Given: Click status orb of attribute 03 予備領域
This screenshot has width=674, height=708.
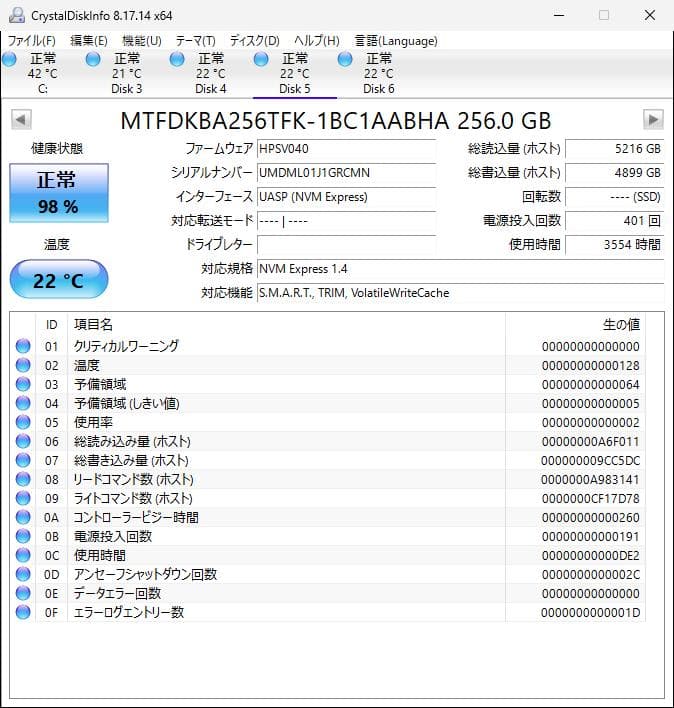Looking at the screenshot, I should pyautogui.click(x=23, y=384).
